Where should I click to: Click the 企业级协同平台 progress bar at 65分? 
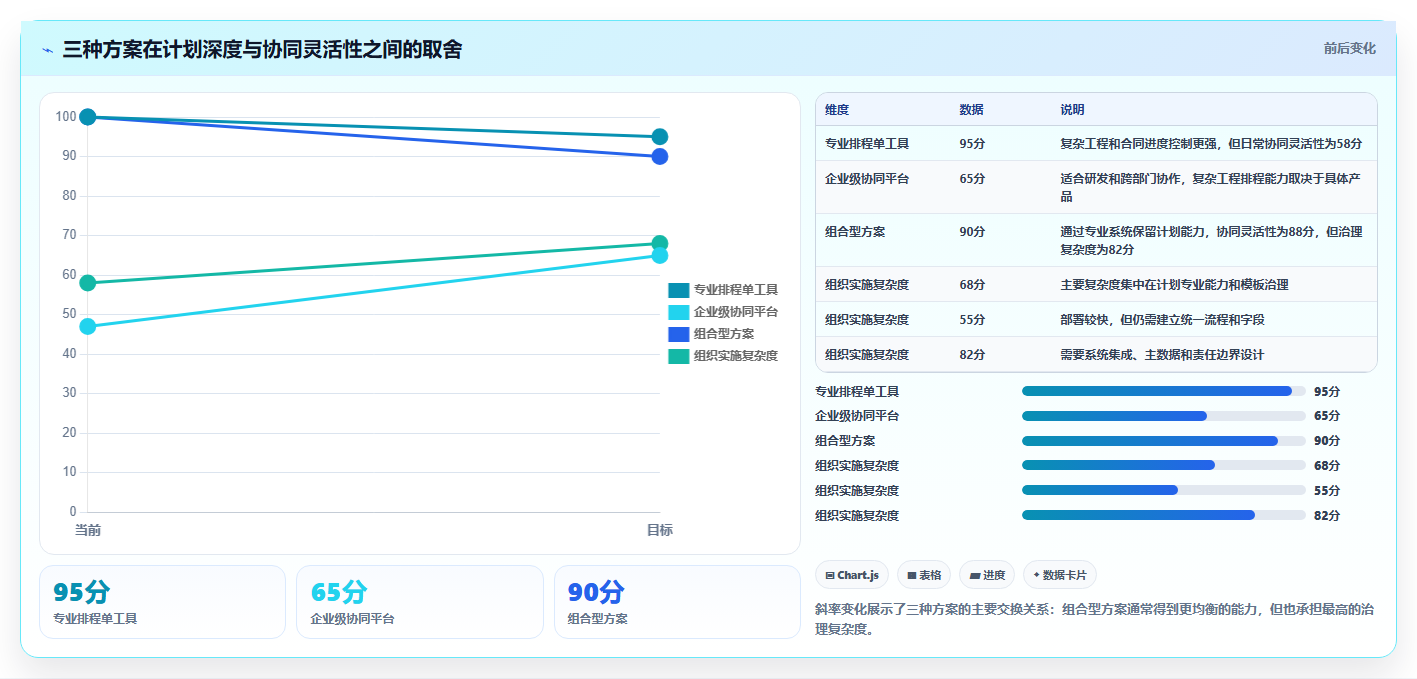click(1164, 416)
